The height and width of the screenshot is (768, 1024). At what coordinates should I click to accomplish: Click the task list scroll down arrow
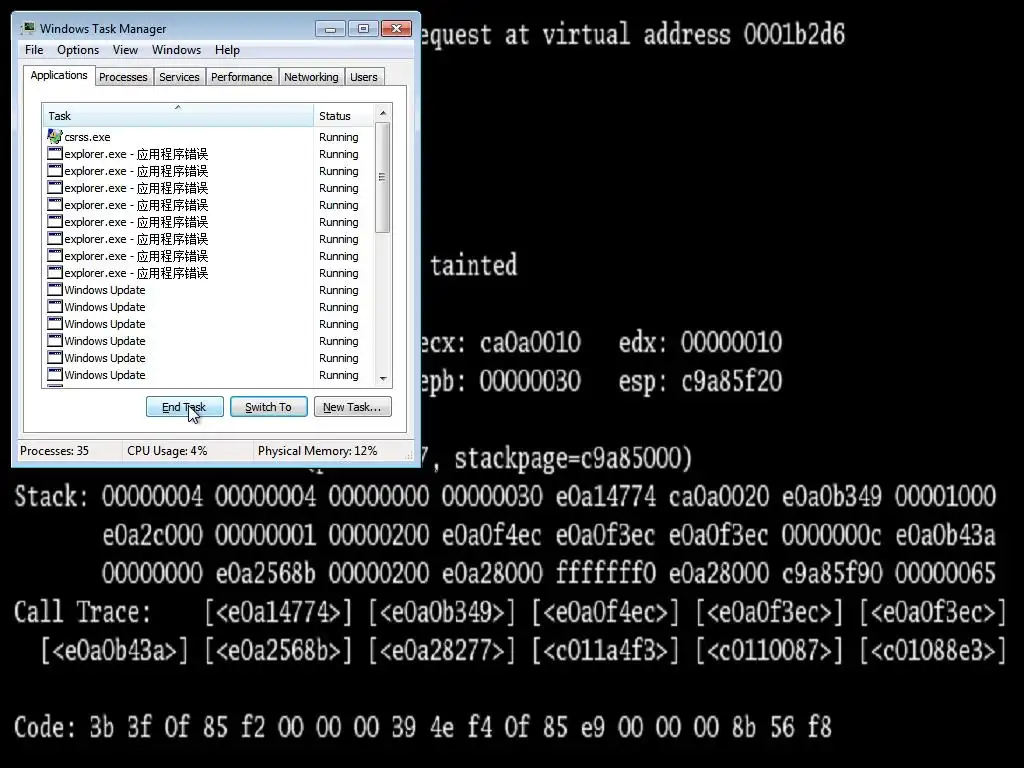point(383,379)
